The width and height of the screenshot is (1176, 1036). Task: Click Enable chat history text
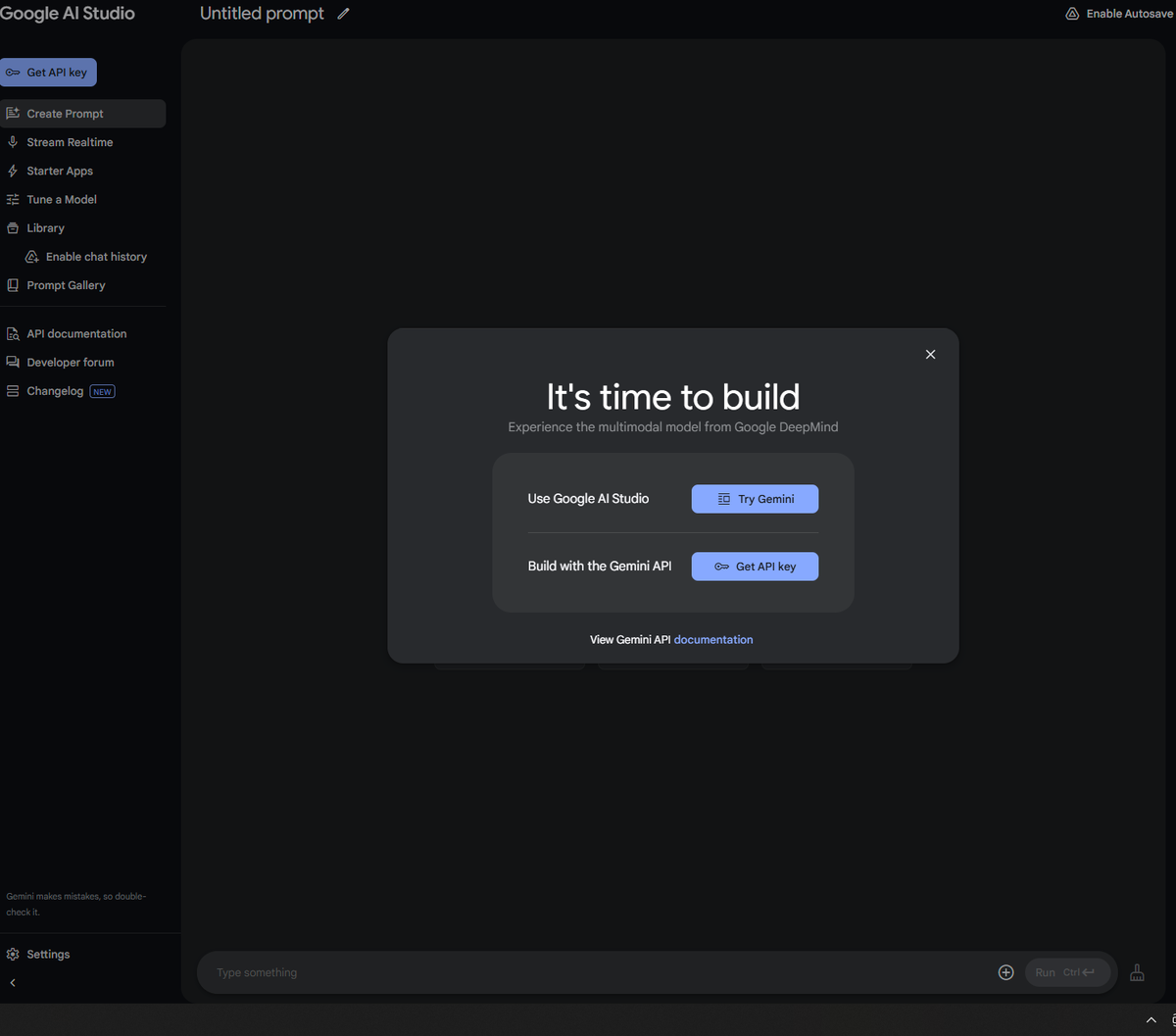tap(96, 257)
